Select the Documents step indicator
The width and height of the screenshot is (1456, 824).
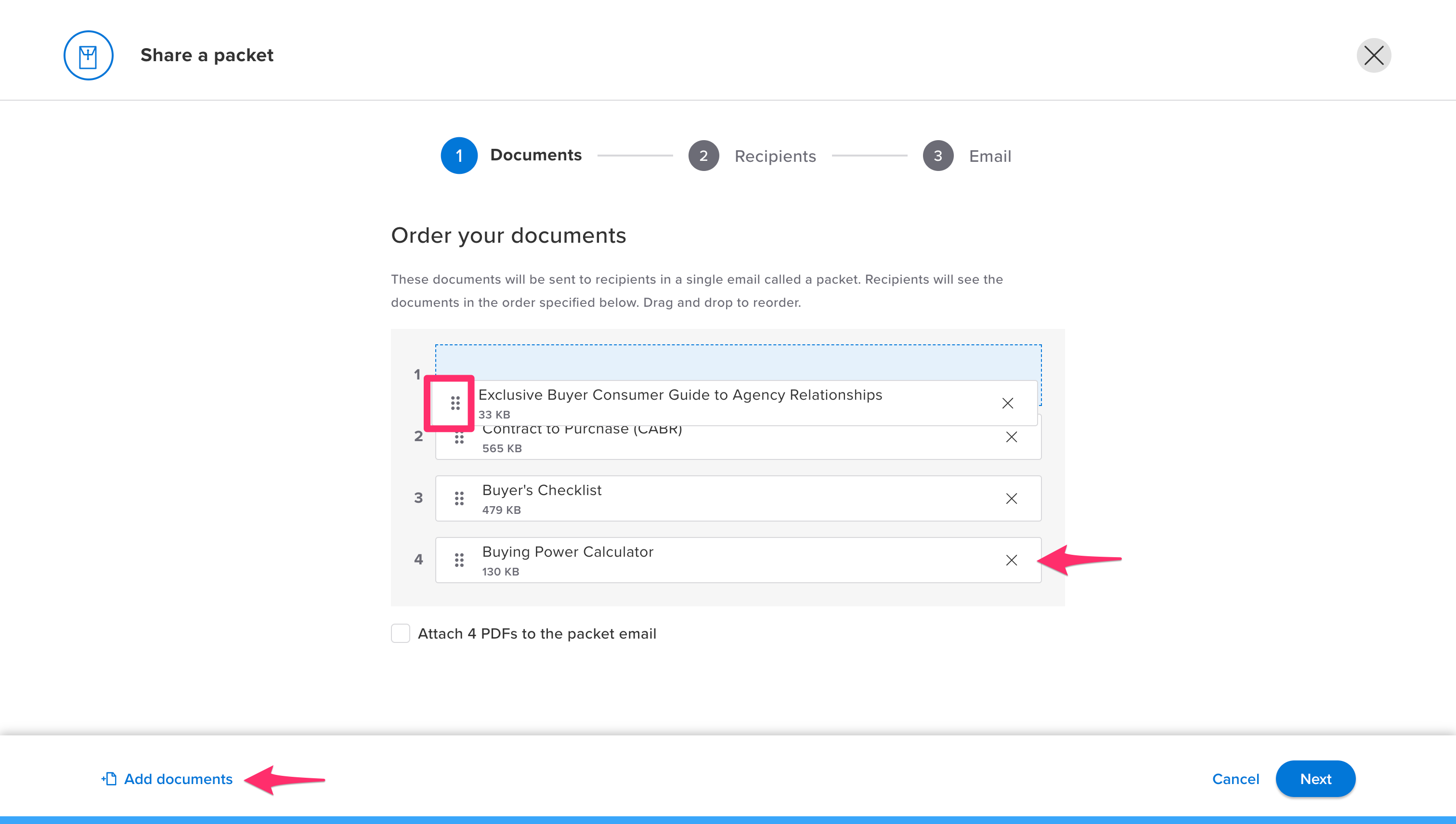coord(459,156)
